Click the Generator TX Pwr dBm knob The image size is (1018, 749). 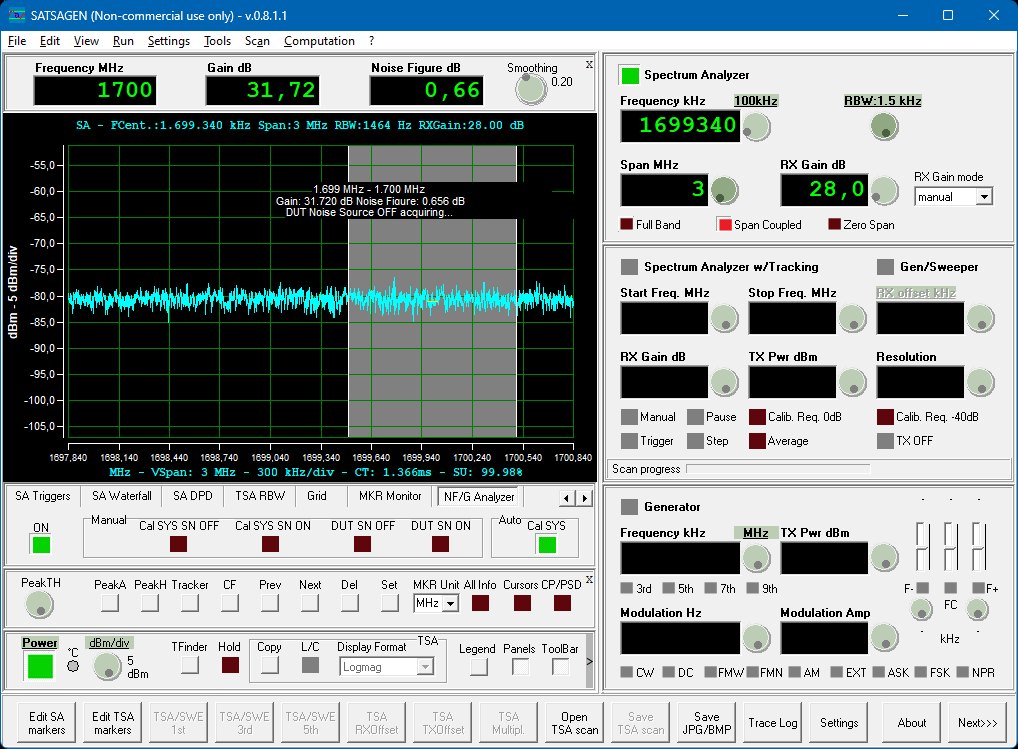[x=884, y=557]
